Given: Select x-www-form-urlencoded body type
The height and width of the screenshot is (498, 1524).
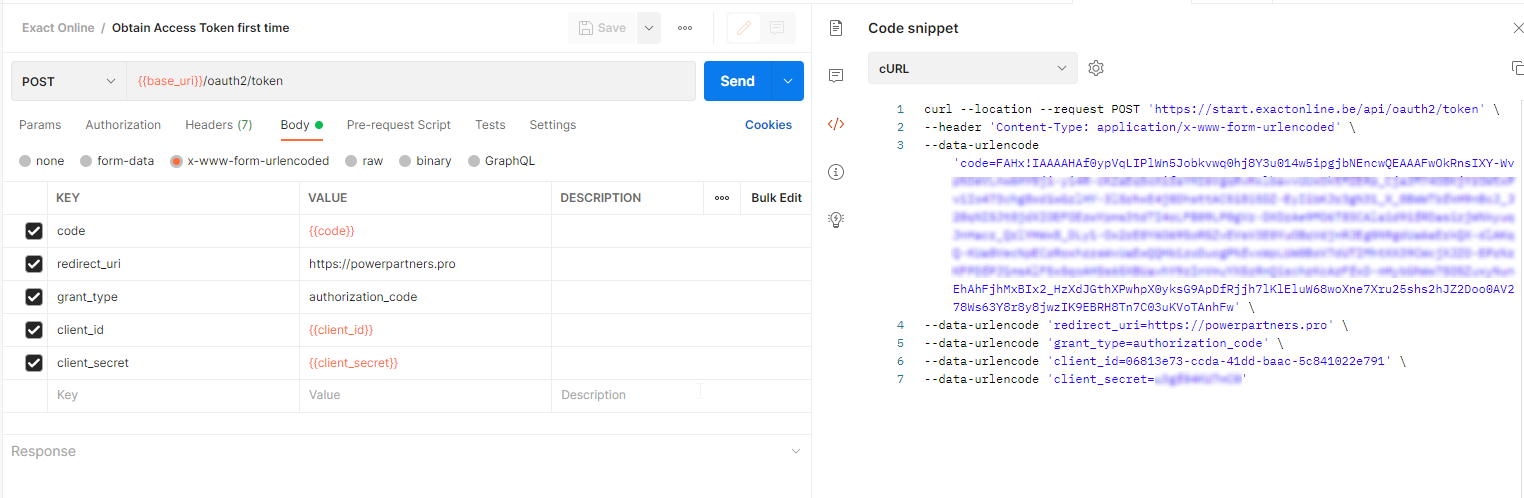Looking at the screenshot, I should tap(249, 161).
